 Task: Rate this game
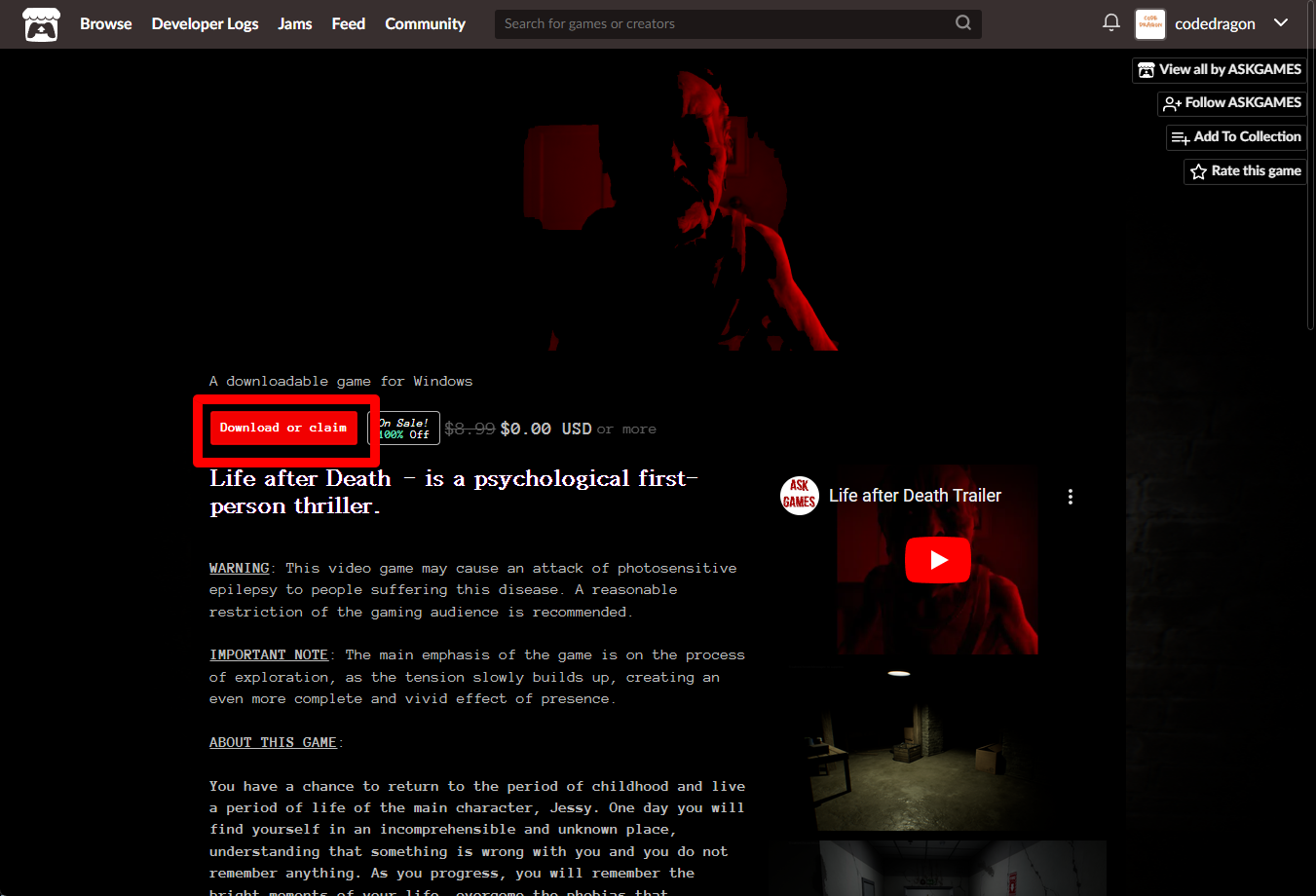click(1245, 171)
